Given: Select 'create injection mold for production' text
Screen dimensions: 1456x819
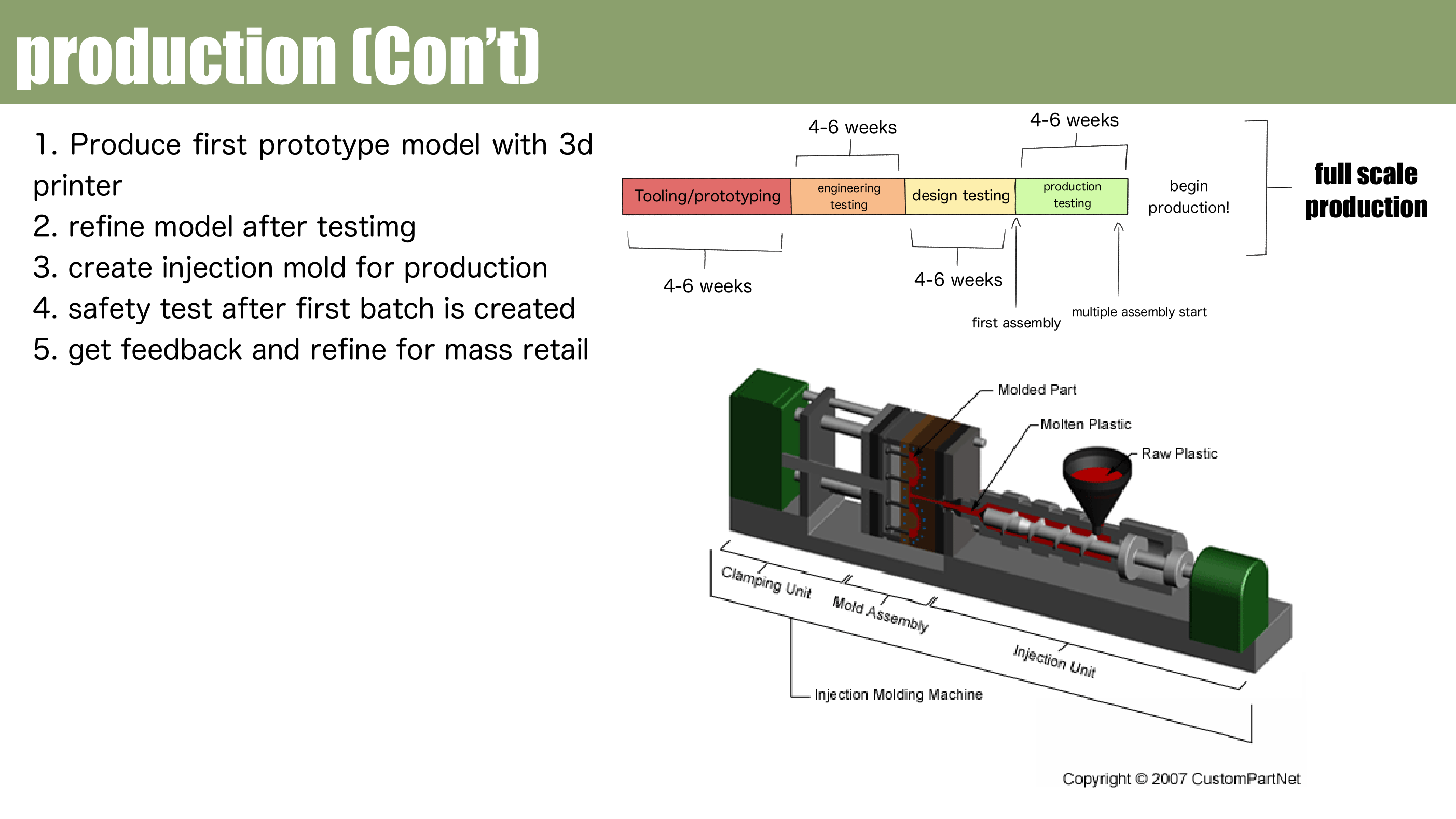Looking at the screenshot, I should click(x=290, y=268).
